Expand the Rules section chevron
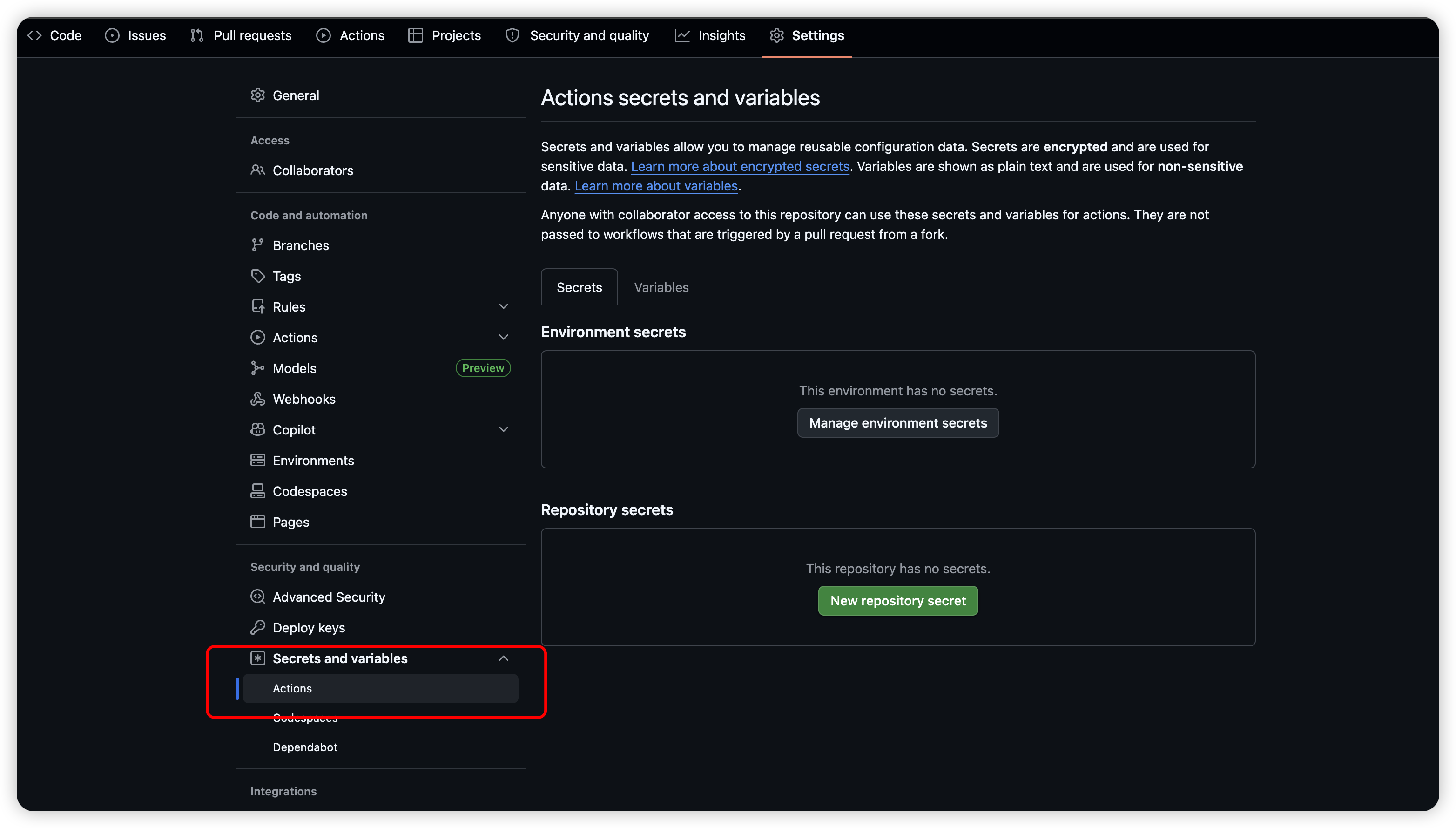Image resolution: width=1456 pixels, height=828 pixels. [503, 306]
